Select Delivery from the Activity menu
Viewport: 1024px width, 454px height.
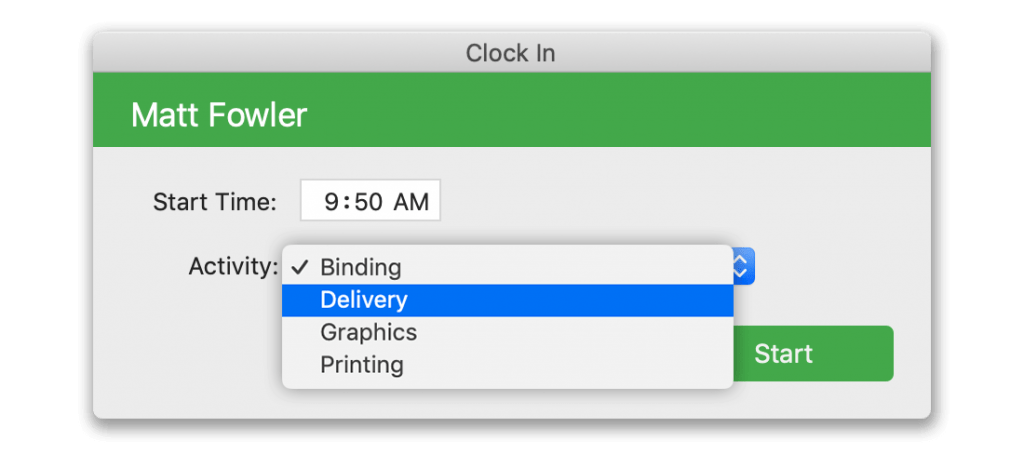tap(507, 300)
